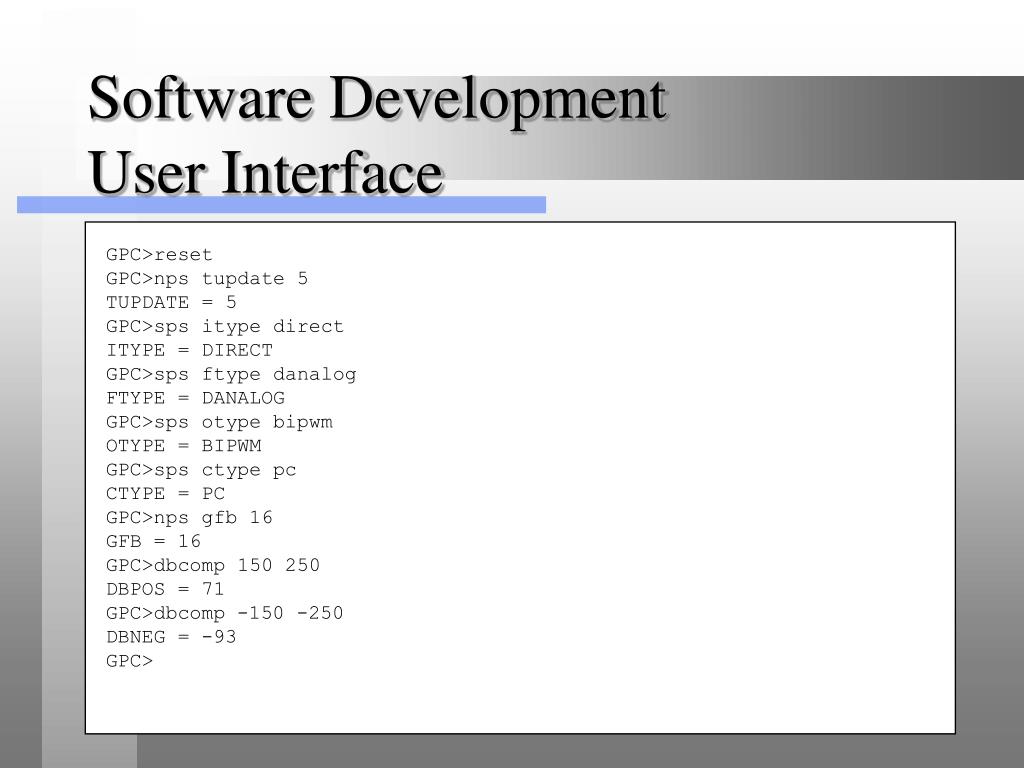Click the "CTYPE = PC" output
The width and height of the screenshot is (1024, 768).
(165, 493)
